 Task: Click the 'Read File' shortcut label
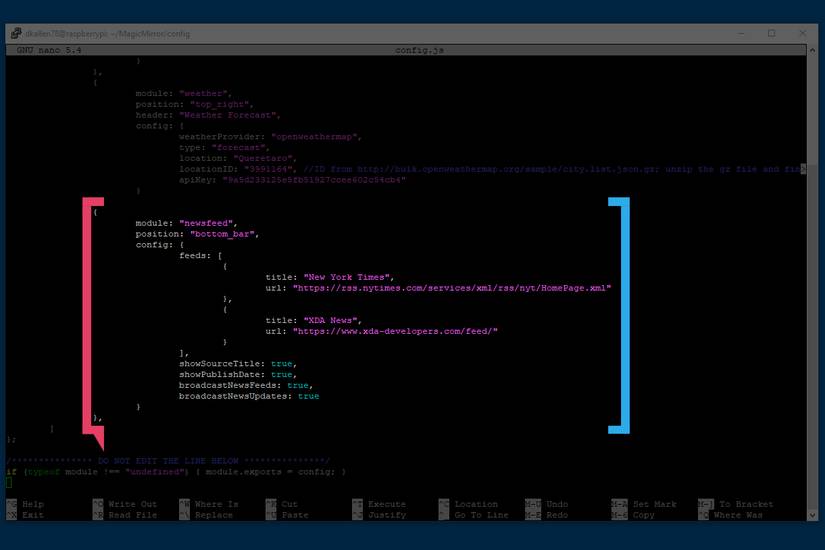133,515
